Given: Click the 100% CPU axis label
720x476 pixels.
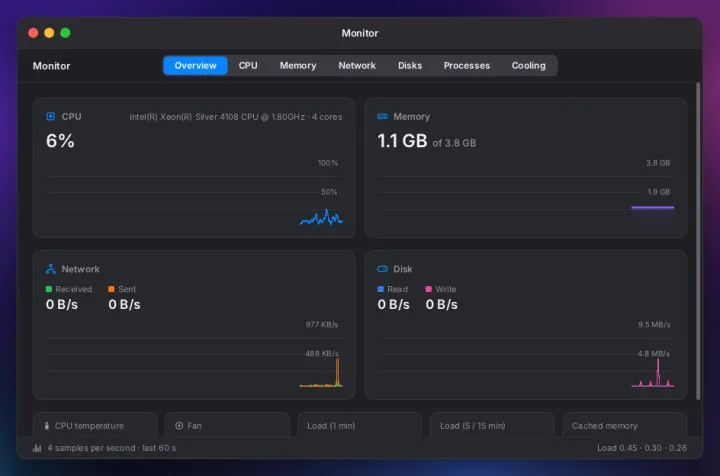Looking at the screenshot, I should pos(328,163).
